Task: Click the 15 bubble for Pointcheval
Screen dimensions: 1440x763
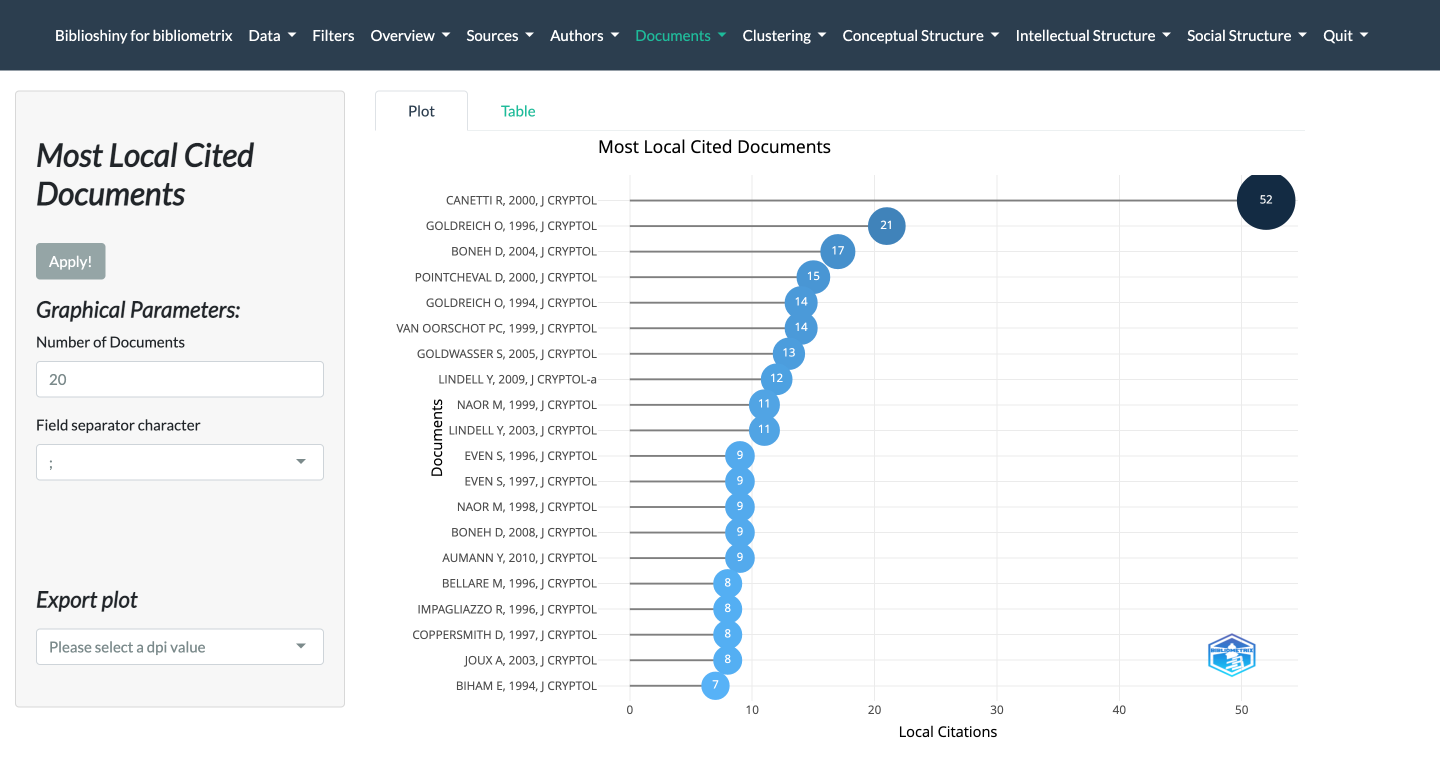Action: pos(813,277)
